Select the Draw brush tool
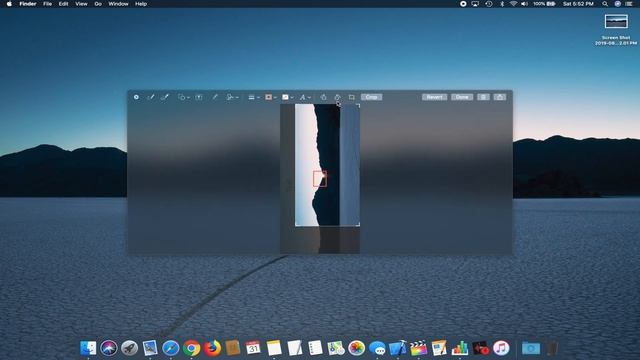Viewport: 640px width, 360px height. click(x=165, y=97)
